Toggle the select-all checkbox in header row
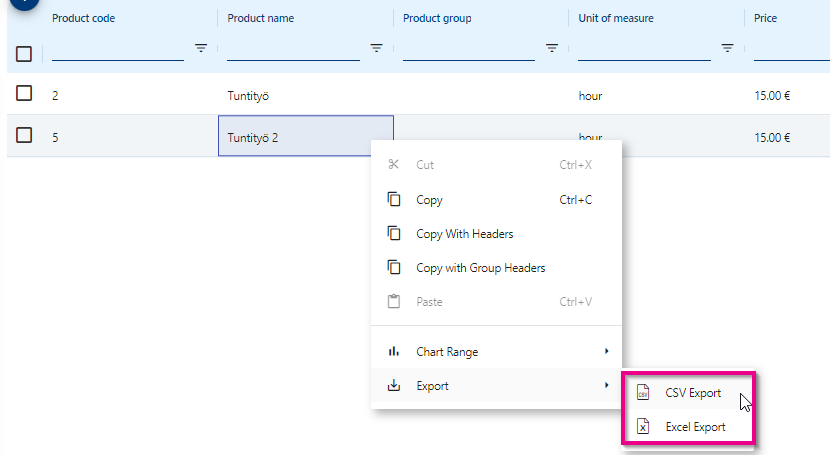Screen dimensions: 830x455 pyautogui.click(x=24, y=54)
